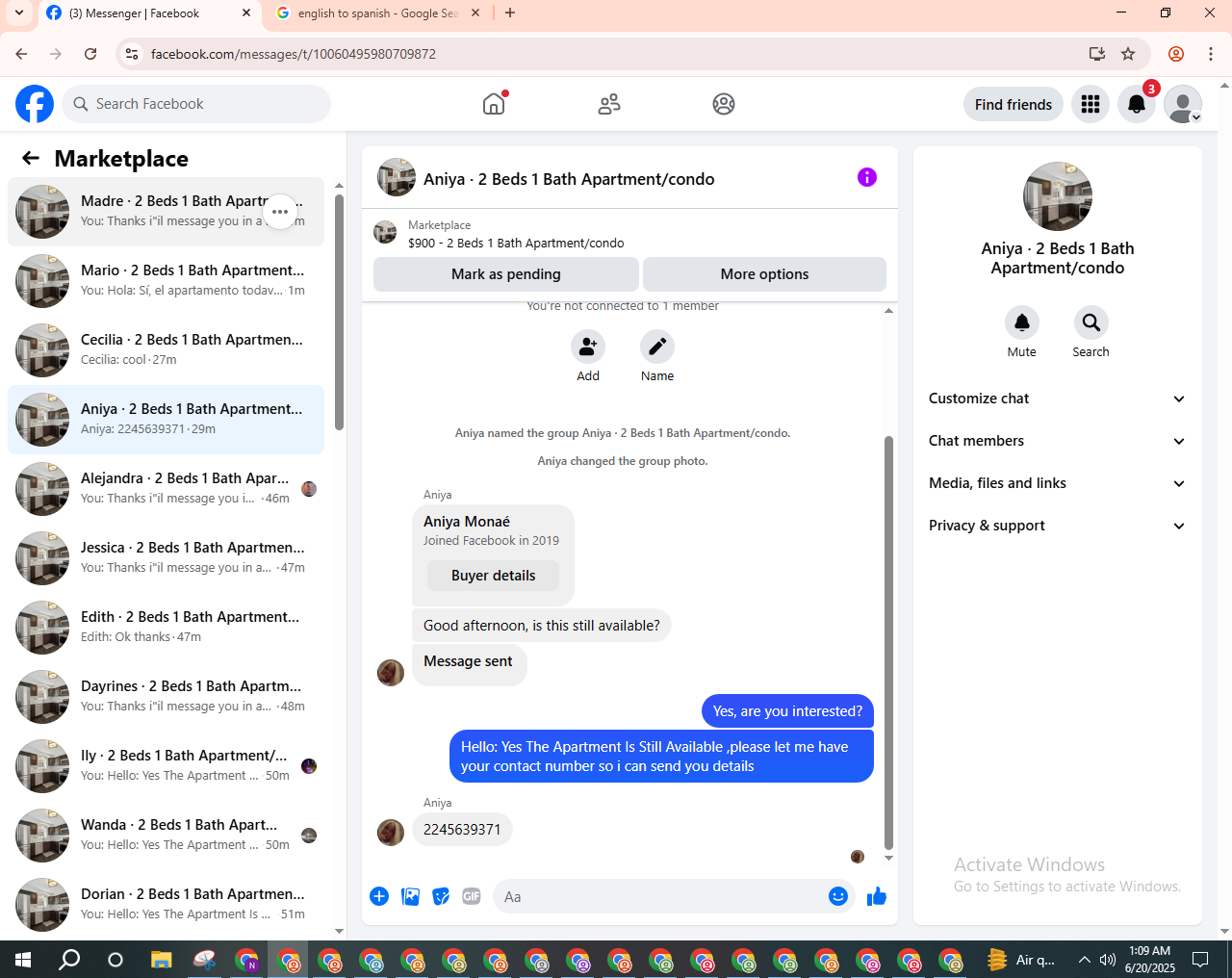Open the Facebook logo home link
Screen dimensions: 1232x978
(35, 104)
